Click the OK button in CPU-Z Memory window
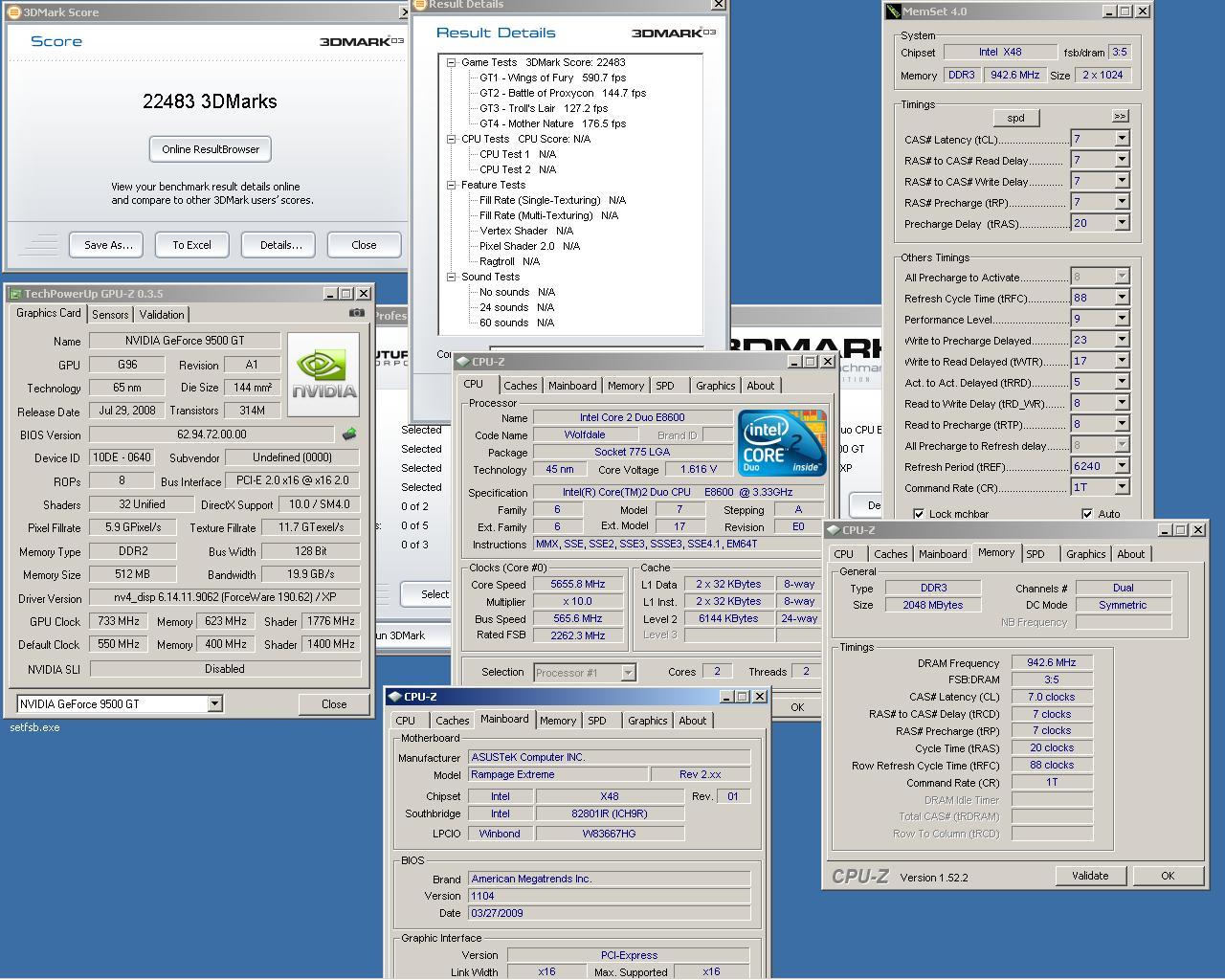 tap(1168, 876)
